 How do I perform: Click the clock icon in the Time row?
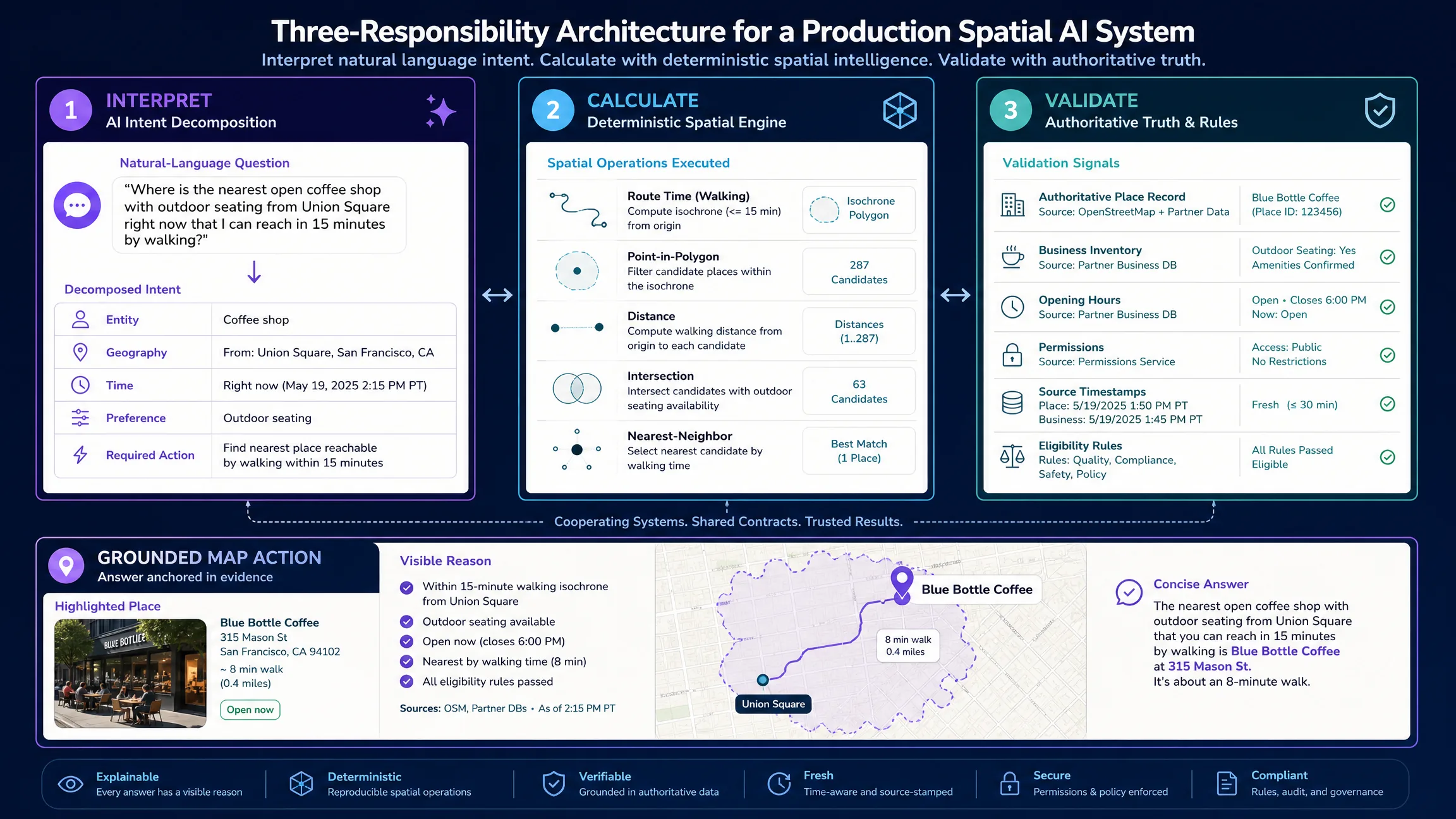click(x=80, y=385)
